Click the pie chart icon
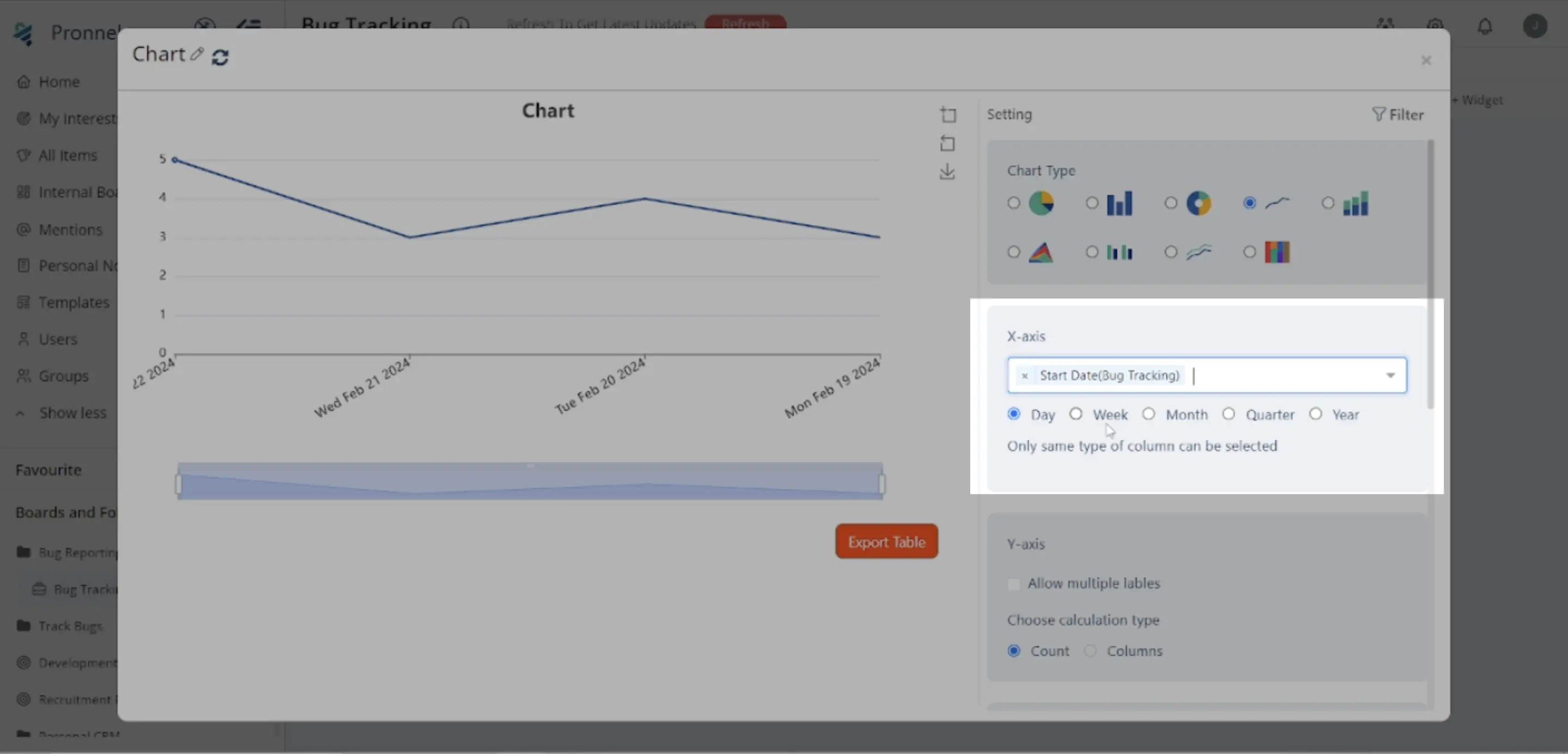Viewport: 1568px width, 754px height. (1041, 203)
